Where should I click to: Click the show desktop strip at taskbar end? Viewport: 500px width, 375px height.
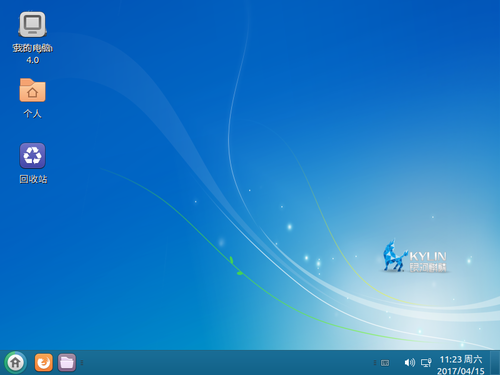(495, 363)
